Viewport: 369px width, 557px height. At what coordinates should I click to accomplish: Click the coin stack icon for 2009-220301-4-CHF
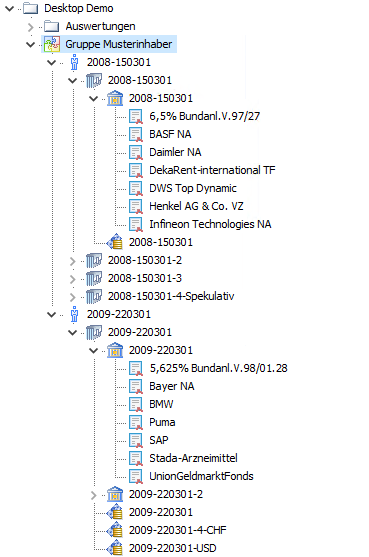click(x=115, y=530)
